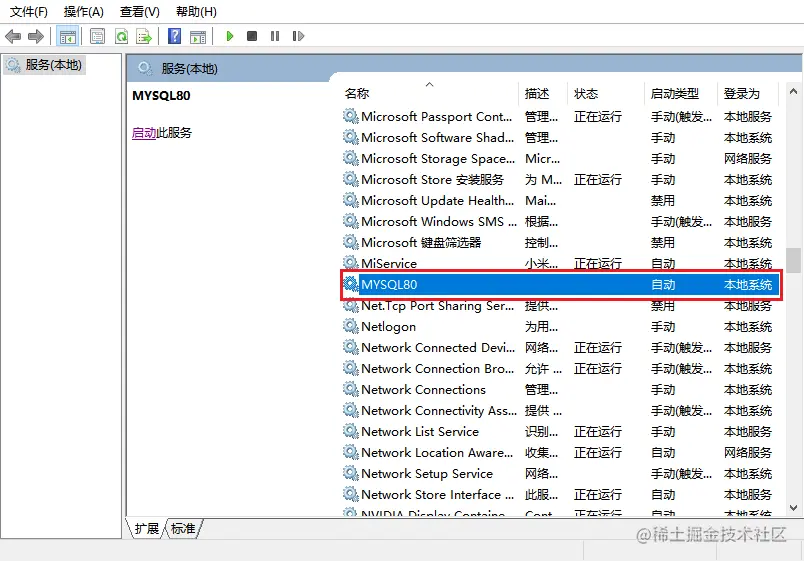Click 自动 startup type of MYSQL80 row

click(x=662, y=285)
